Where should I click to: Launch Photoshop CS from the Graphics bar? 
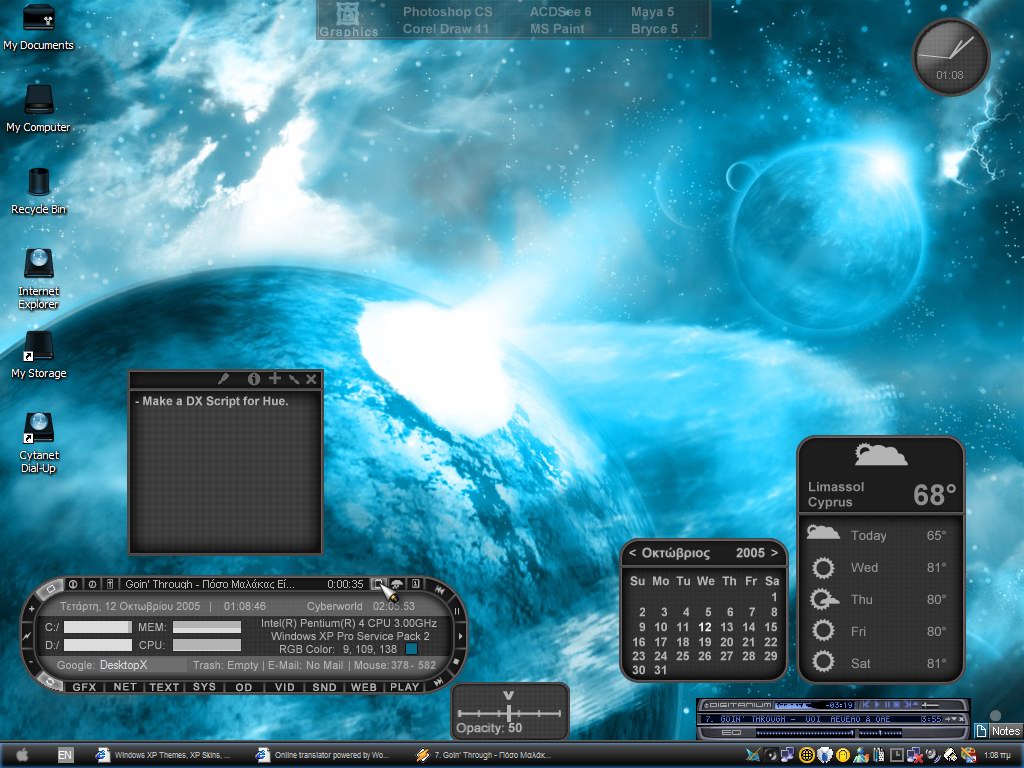pos(447,12)
